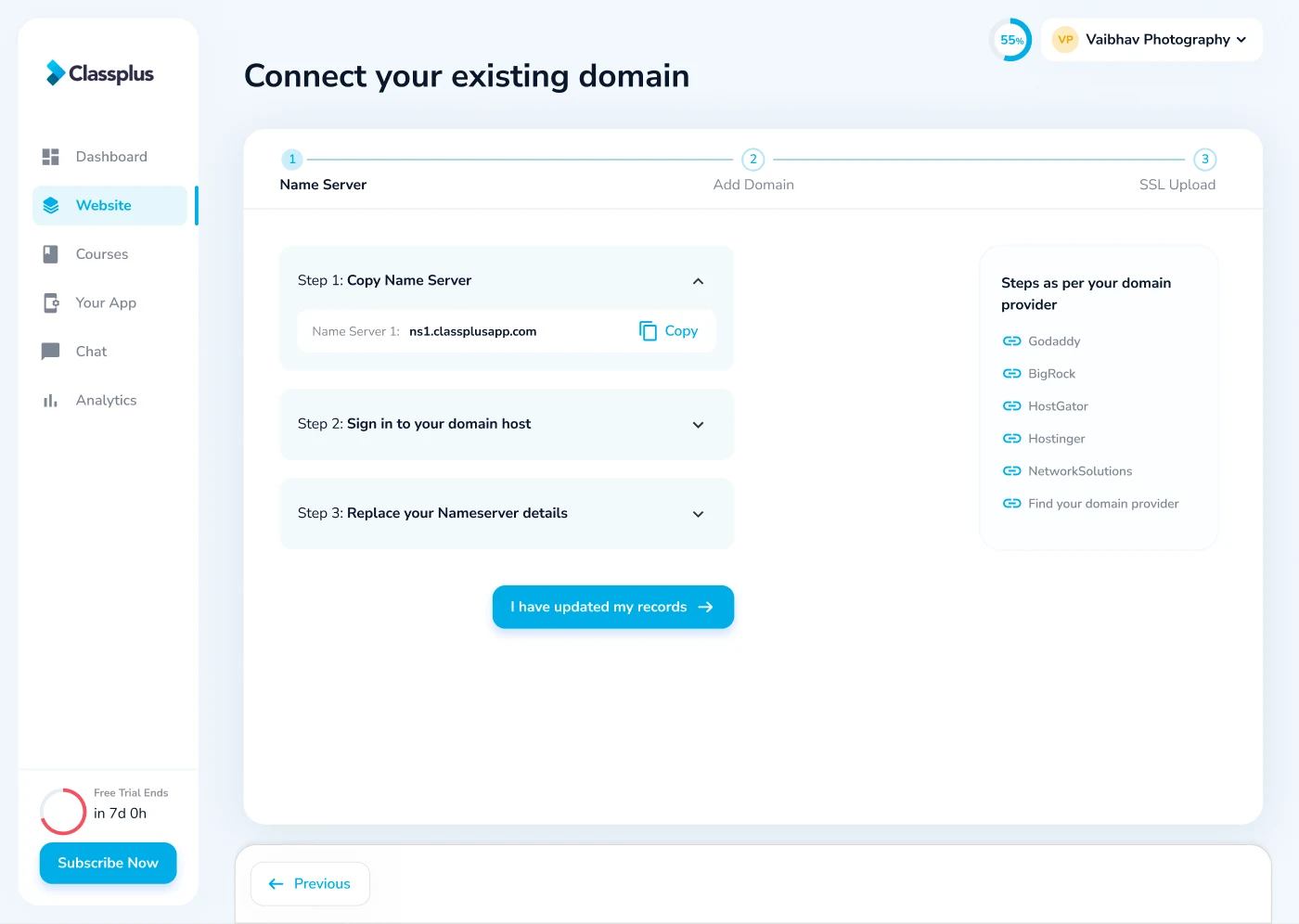
Task: Open Your App in the sidebar
Action: [x=109, y=303]
